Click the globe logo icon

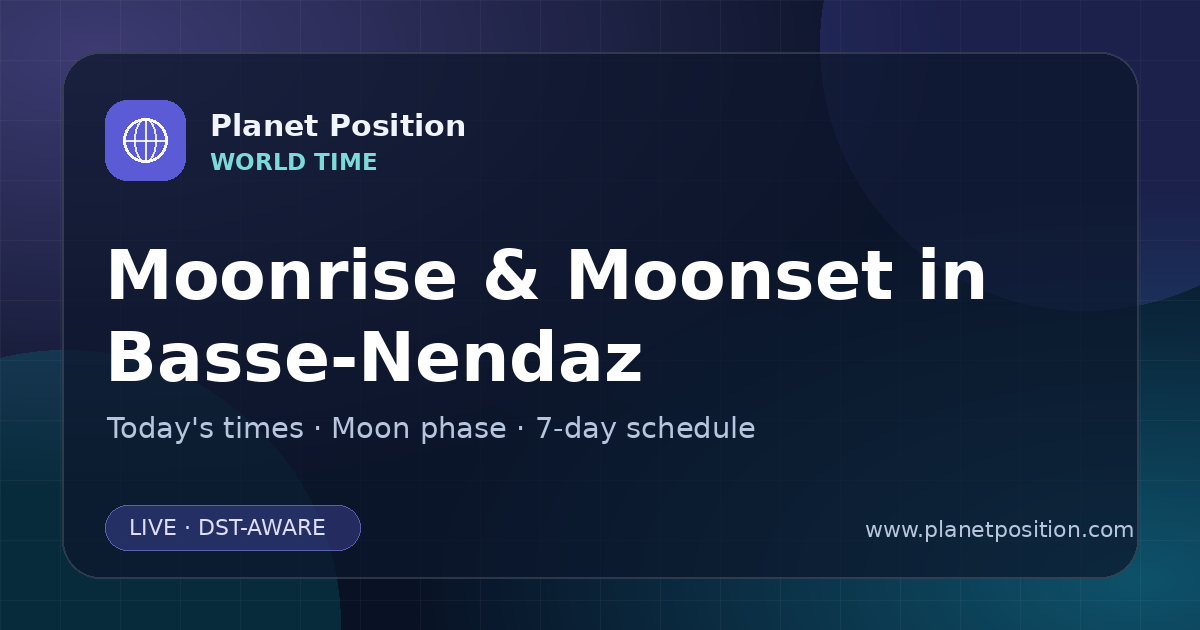click(x=145, y=140)
